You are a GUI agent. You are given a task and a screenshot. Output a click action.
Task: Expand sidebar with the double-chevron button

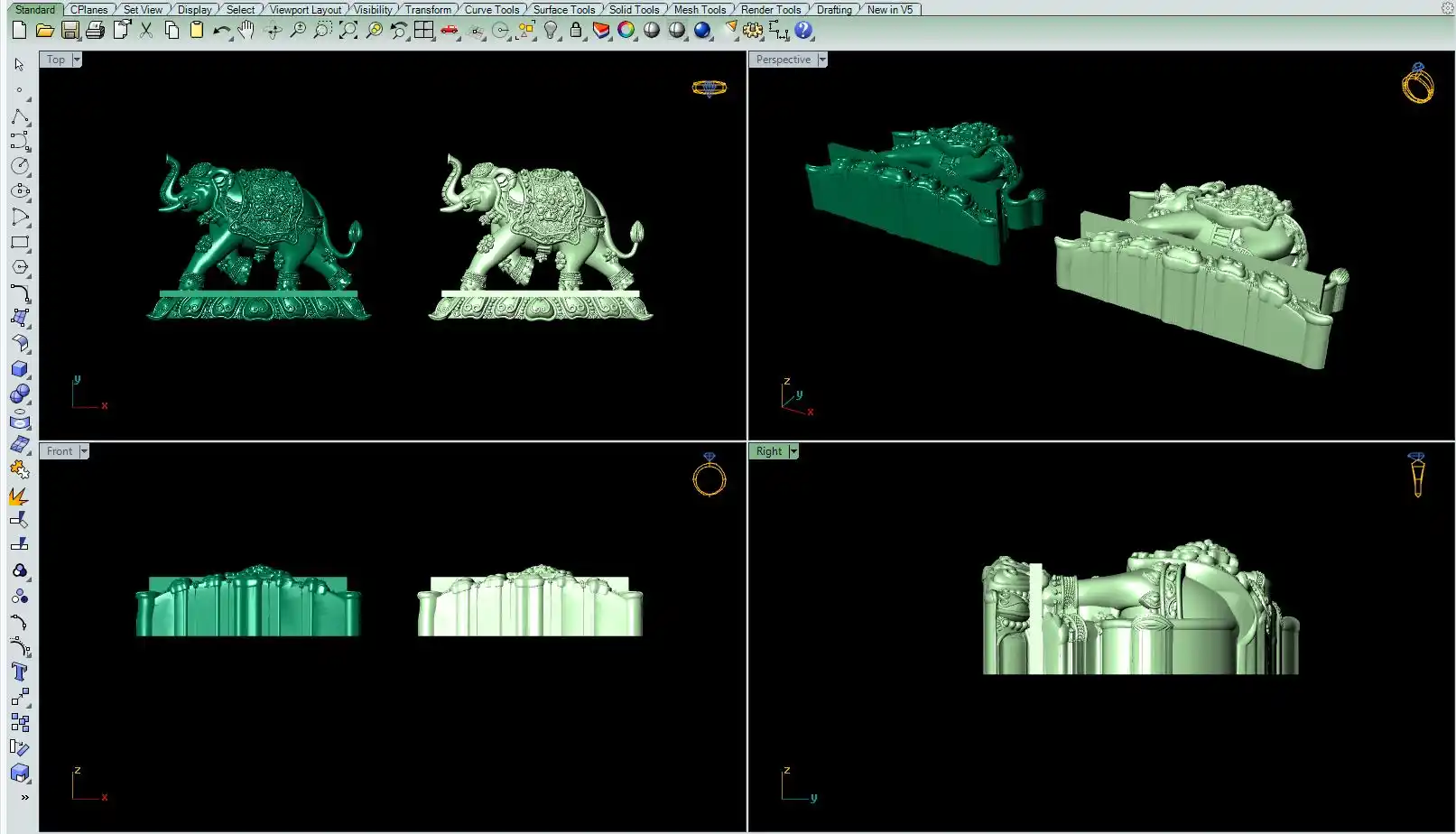tap(24, 797)
